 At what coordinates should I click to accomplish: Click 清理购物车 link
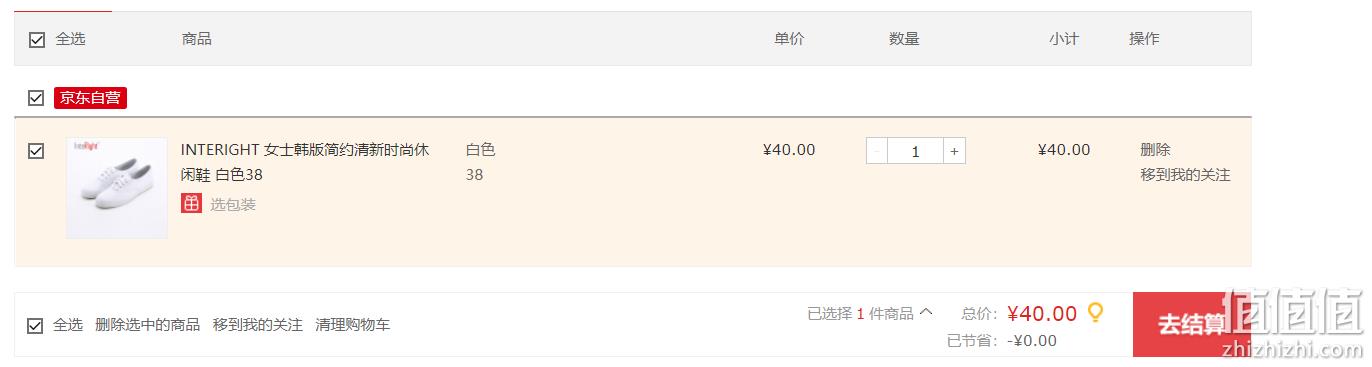(x=352, y=325)
